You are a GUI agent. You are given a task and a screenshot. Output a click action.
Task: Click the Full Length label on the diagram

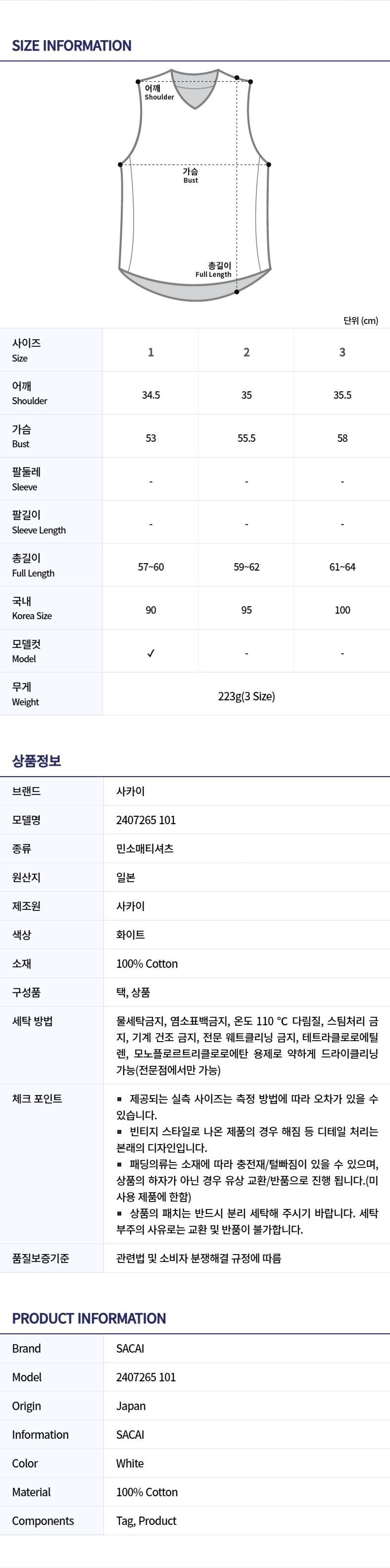213,269
